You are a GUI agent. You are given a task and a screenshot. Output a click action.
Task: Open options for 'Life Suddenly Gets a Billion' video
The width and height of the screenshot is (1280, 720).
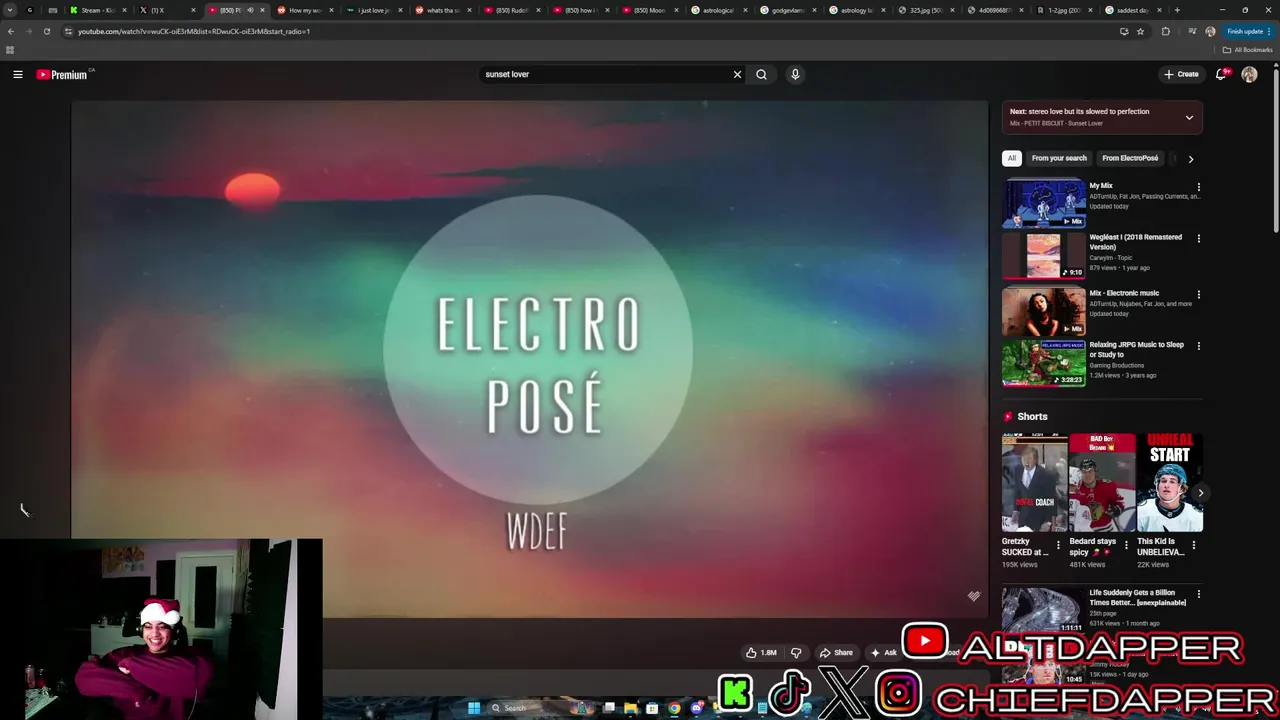coord(1198,594)
